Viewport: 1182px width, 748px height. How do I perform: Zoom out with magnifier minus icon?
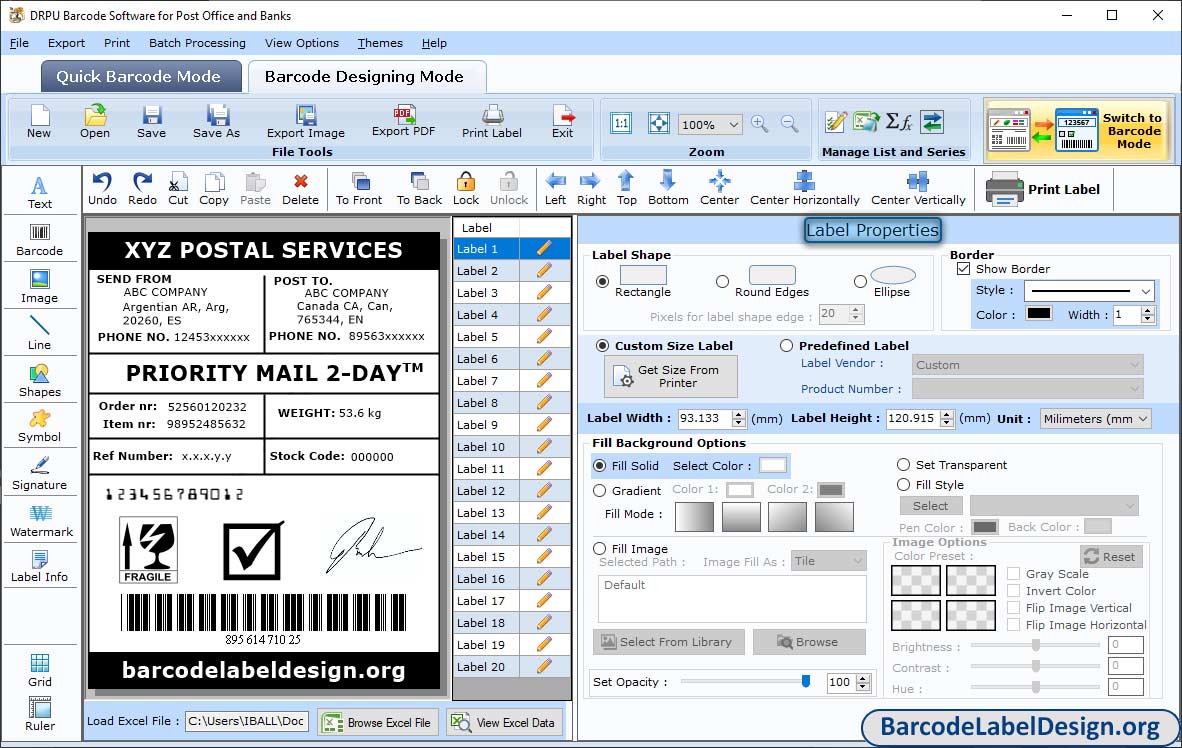pyautogui.click(x=789, y=124)
